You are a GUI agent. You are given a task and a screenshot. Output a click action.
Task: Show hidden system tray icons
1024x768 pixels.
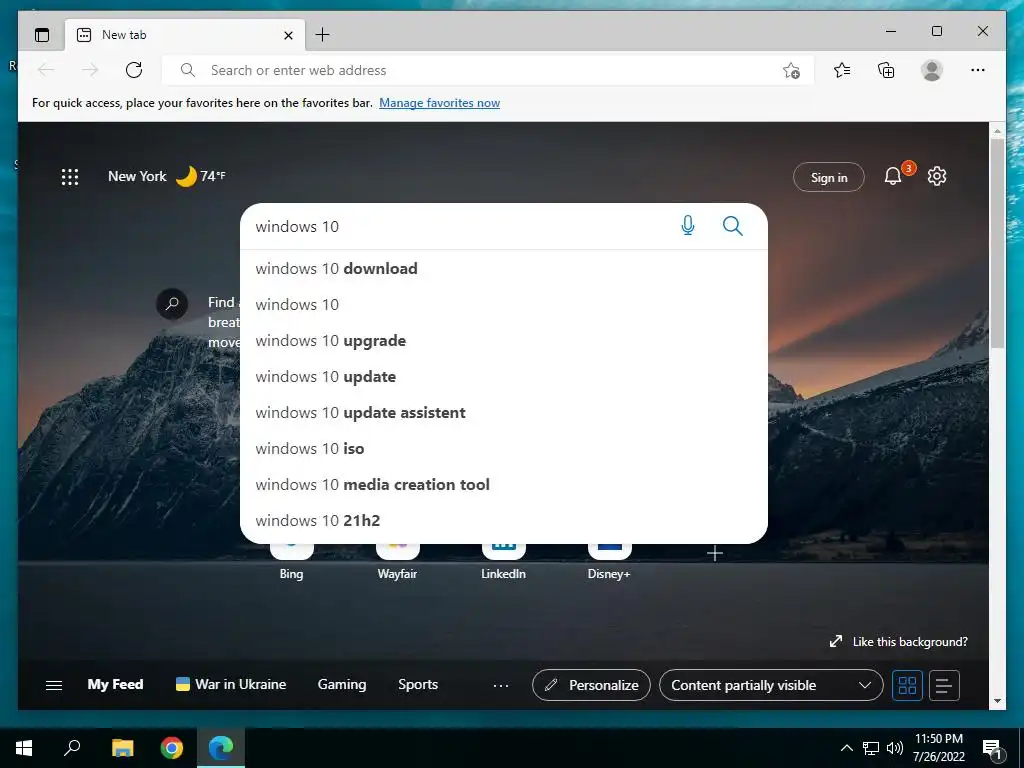point(846,748)
